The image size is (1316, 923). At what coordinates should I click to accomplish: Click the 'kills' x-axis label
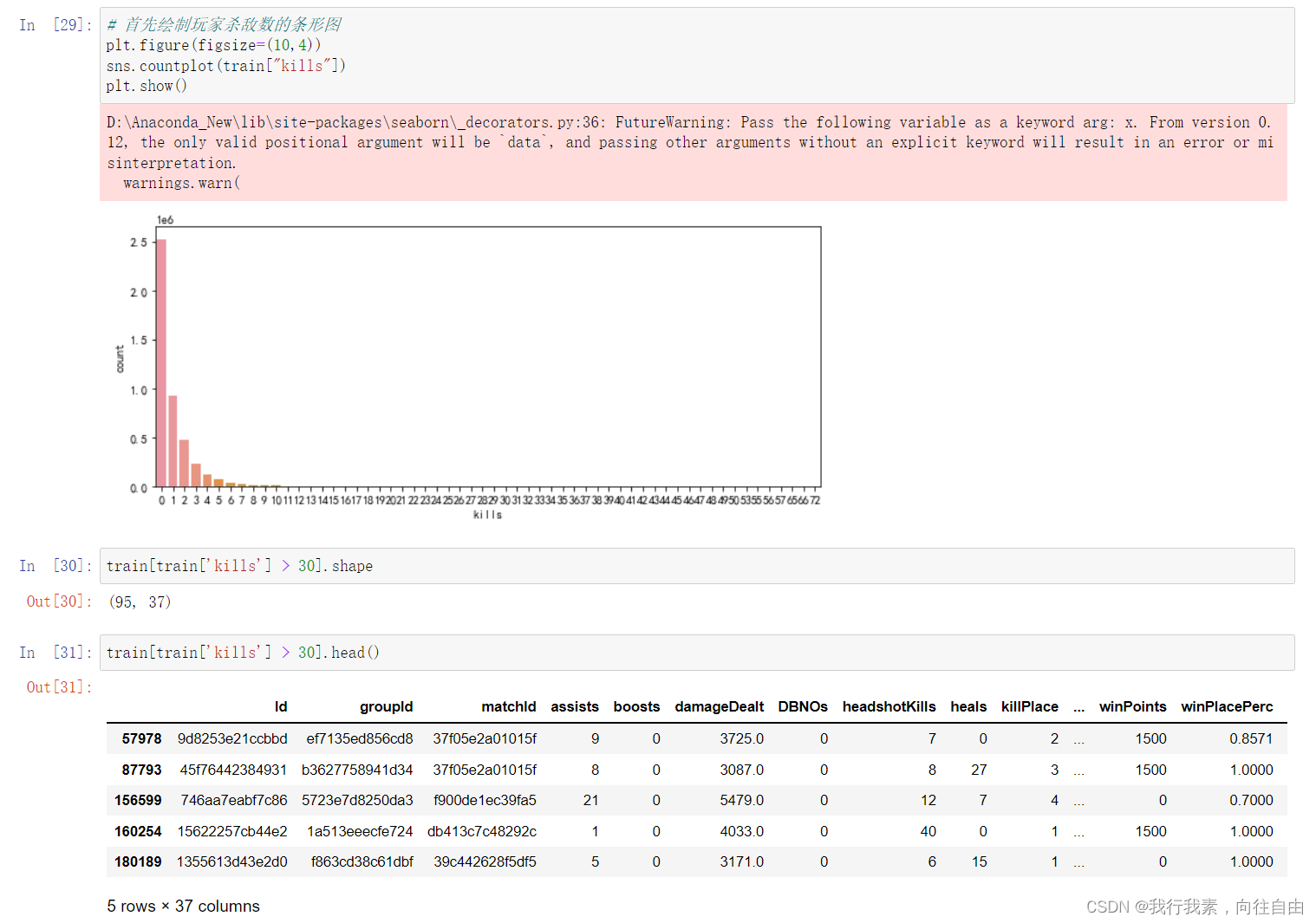[487, 515]
